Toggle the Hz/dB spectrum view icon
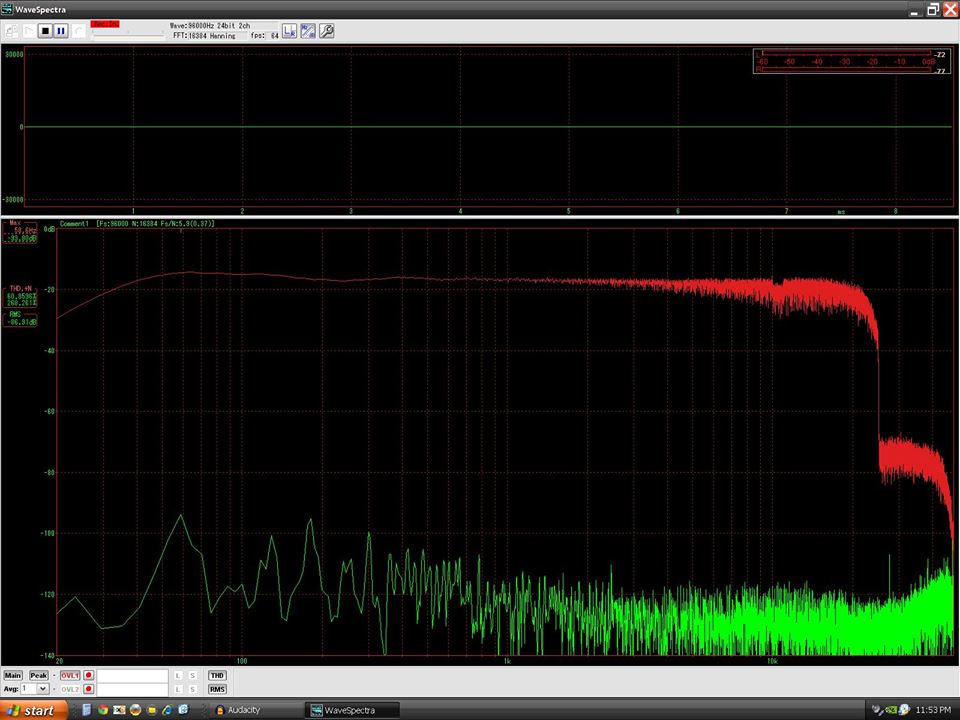The height and width of the screenshot is (720, 960). point(308,31)
